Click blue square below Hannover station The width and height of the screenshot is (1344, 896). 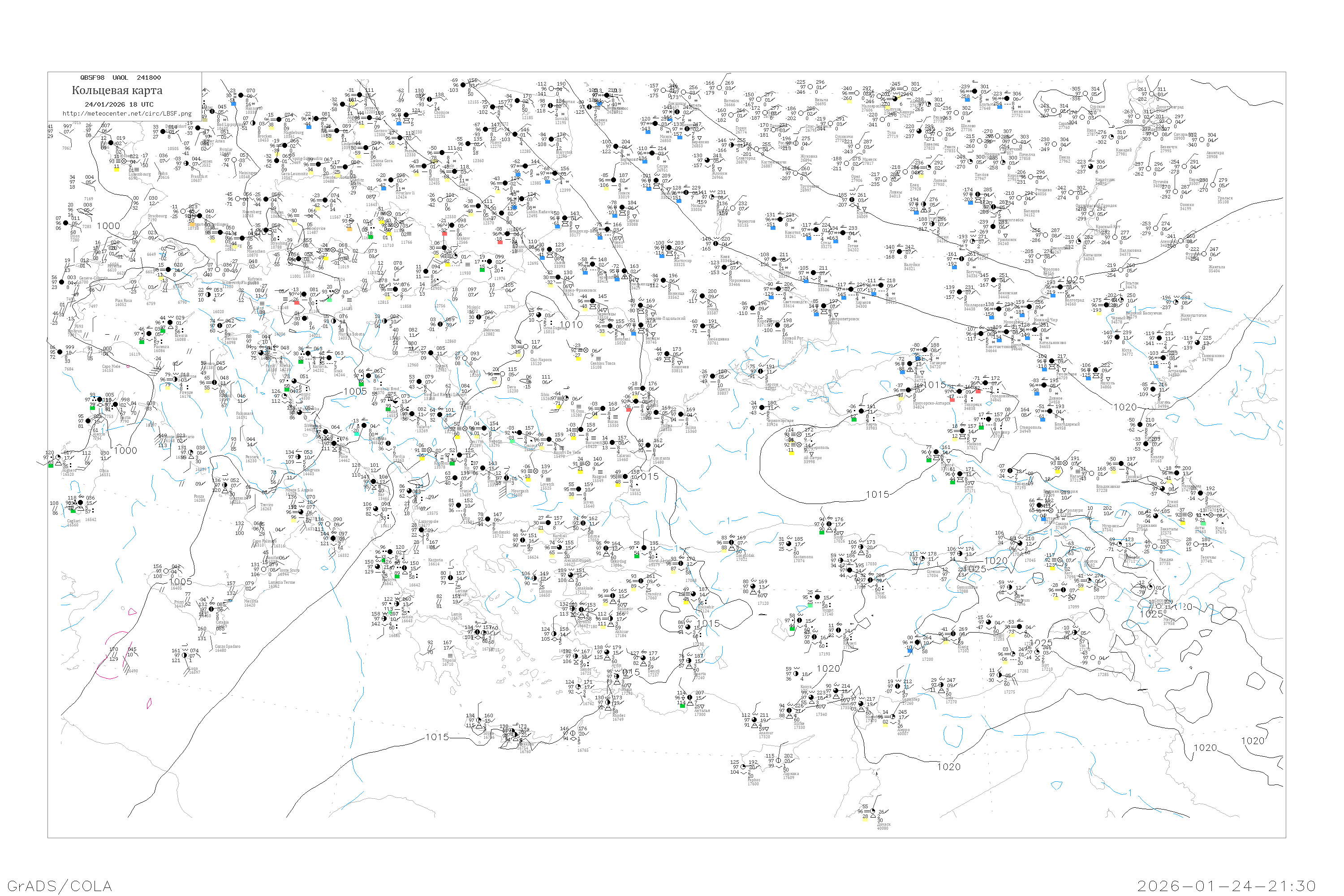click(234, 104)
